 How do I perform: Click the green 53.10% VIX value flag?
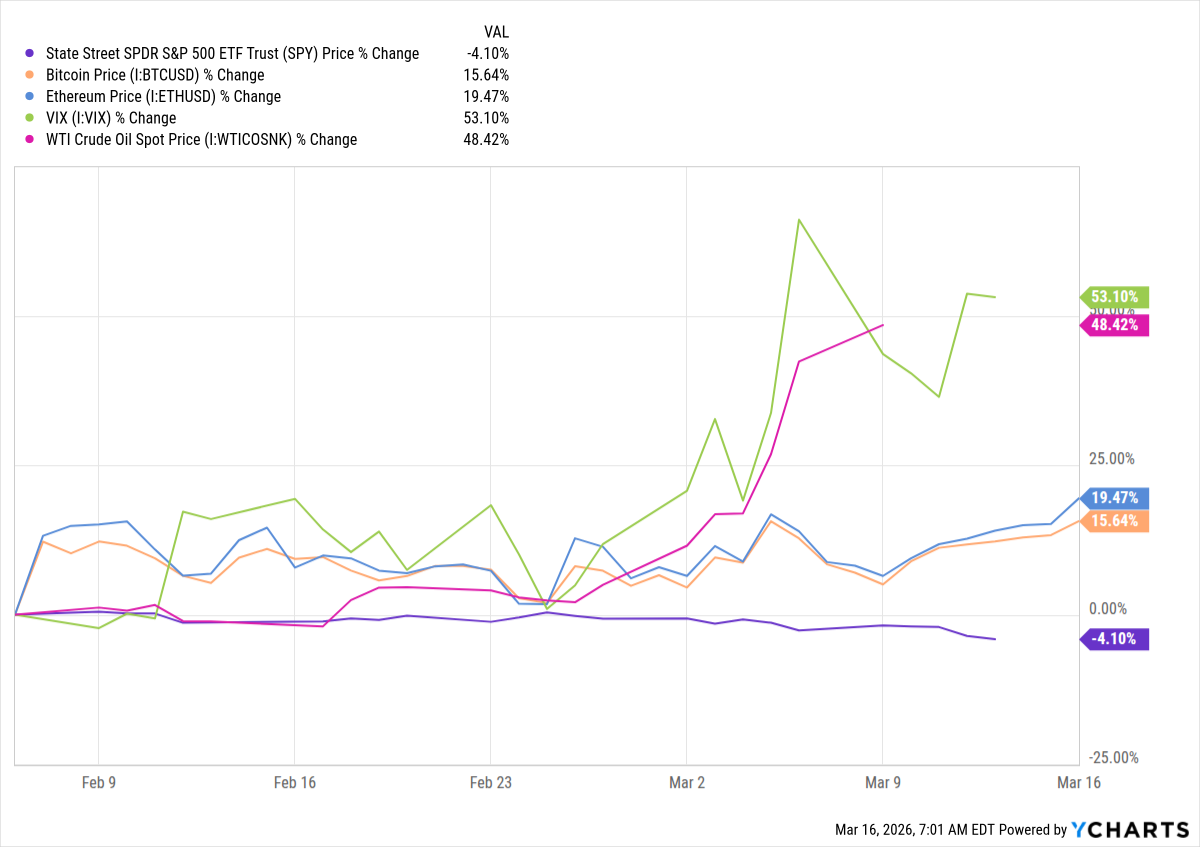(x=1115, y=297)
